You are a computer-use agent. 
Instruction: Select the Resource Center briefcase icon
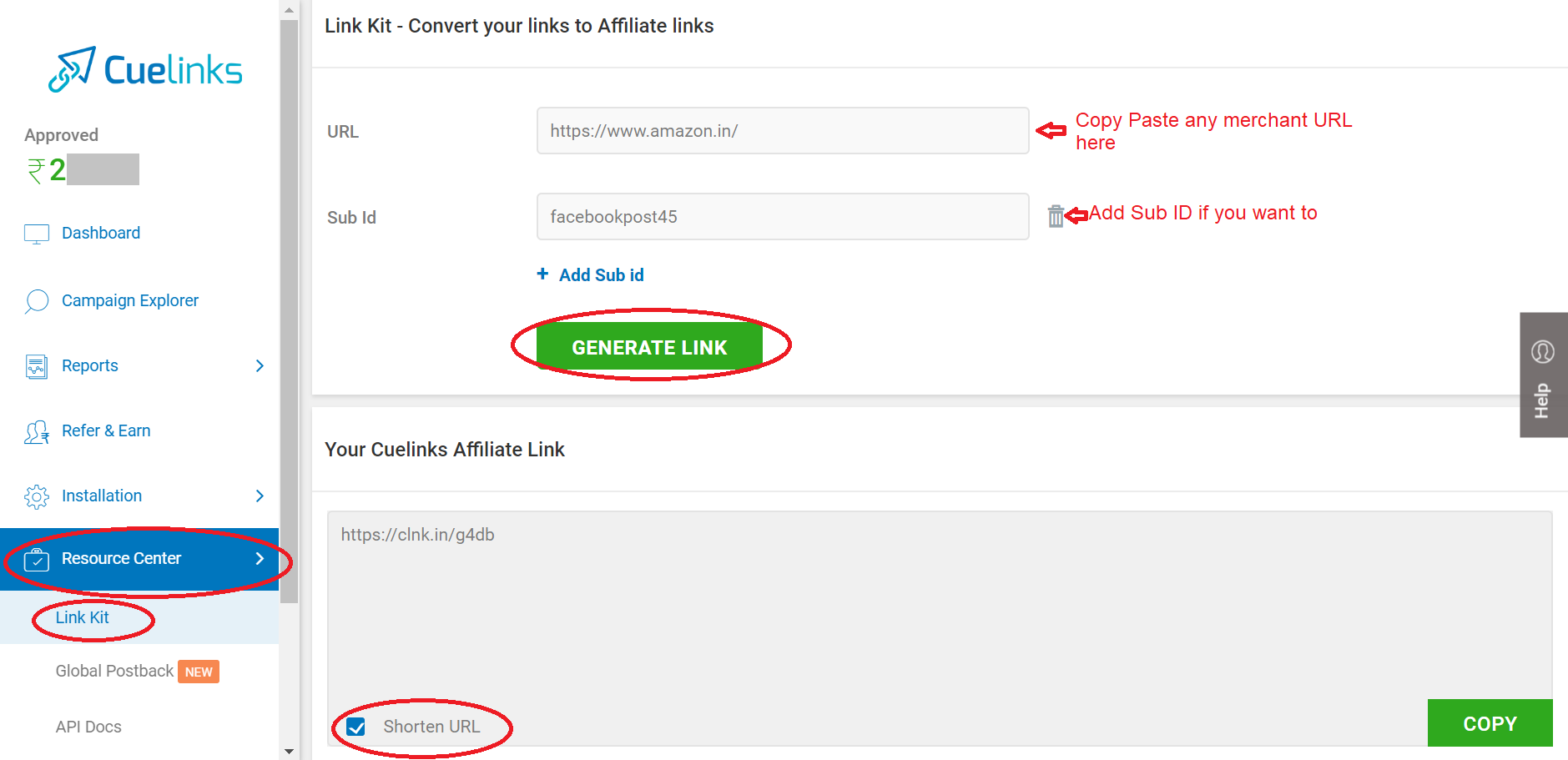(x=36, y=560)
